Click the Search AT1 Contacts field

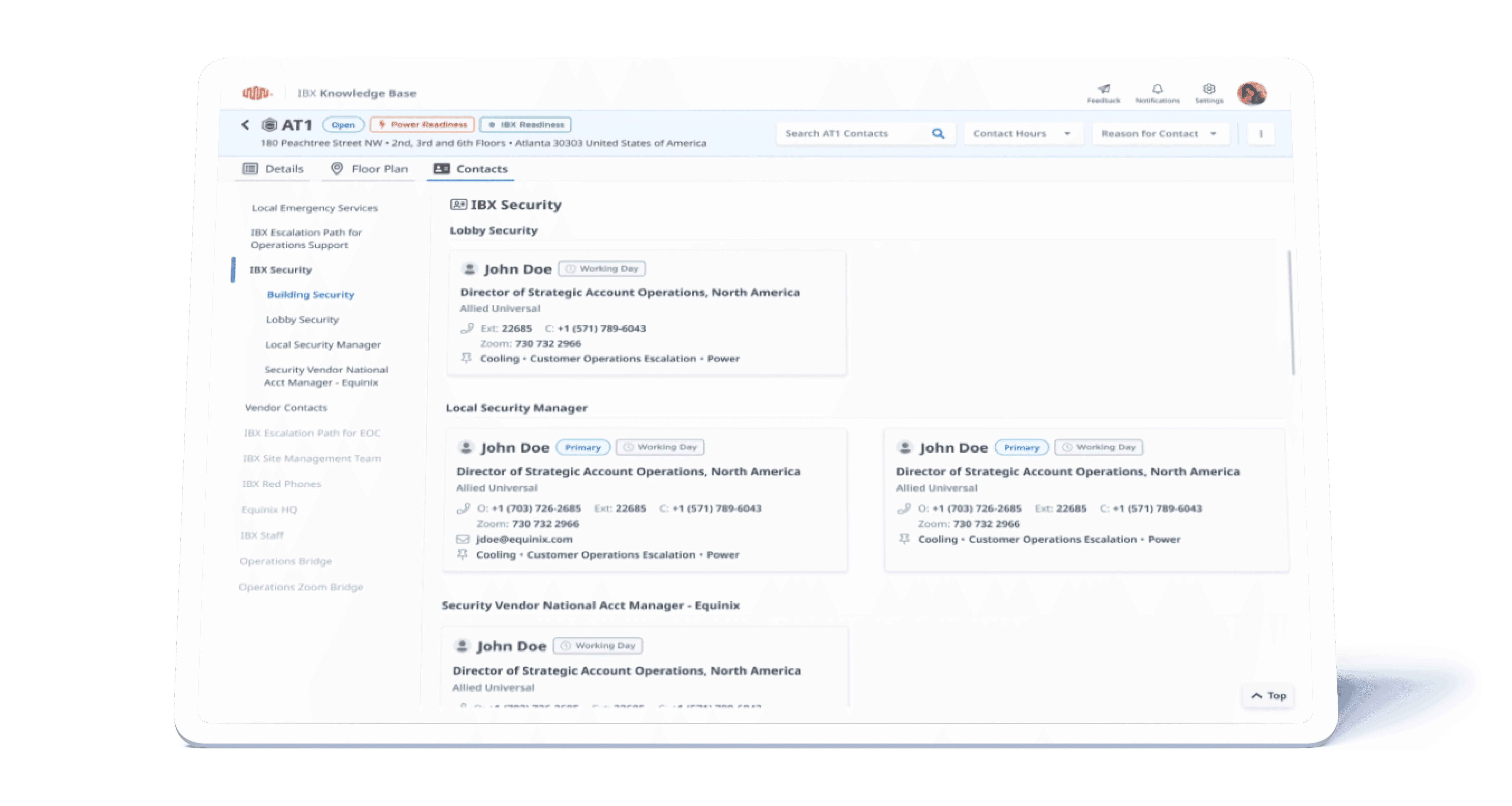coord(866,134)
